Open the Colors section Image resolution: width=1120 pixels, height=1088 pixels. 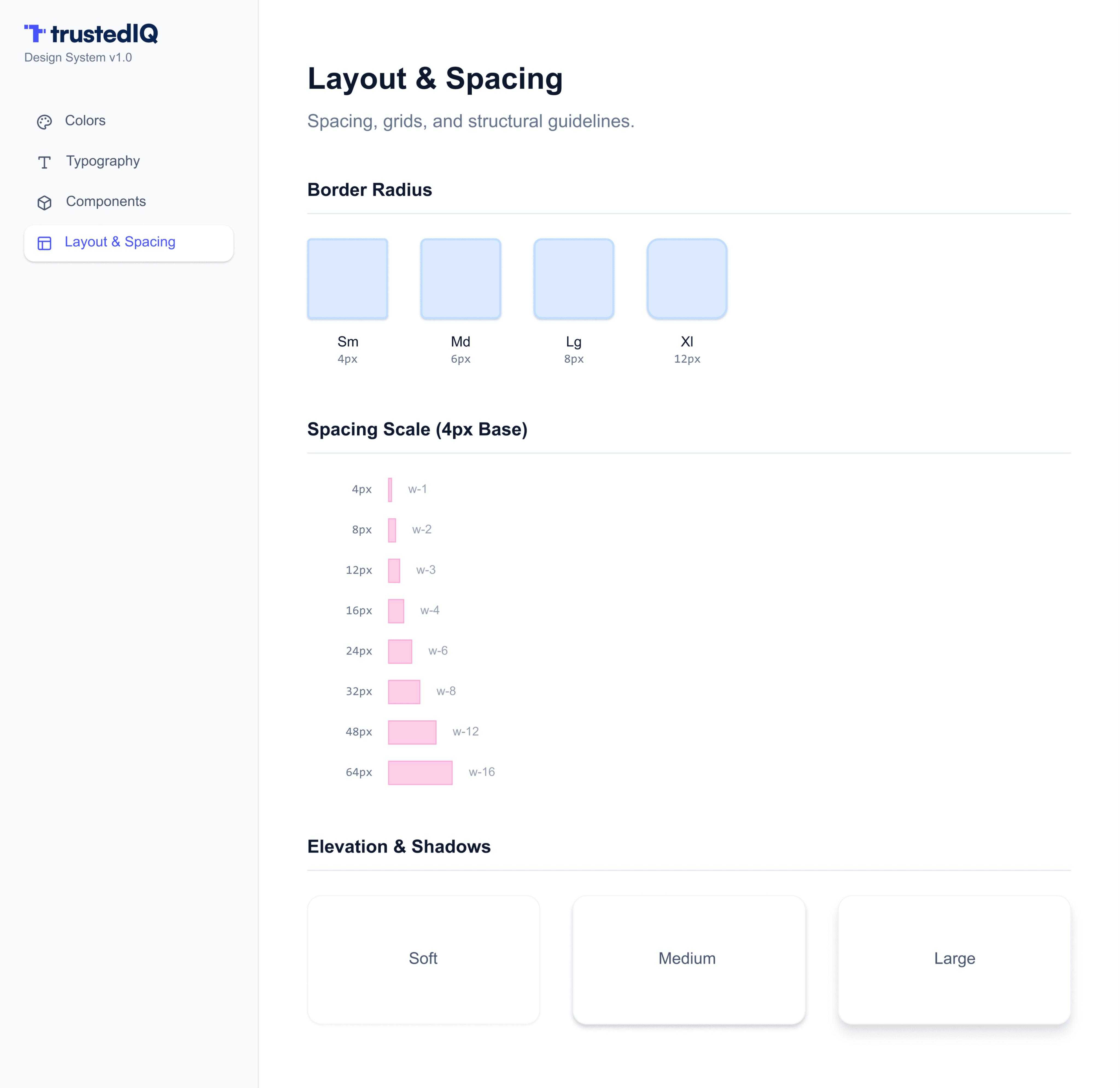tap(85, 121)
